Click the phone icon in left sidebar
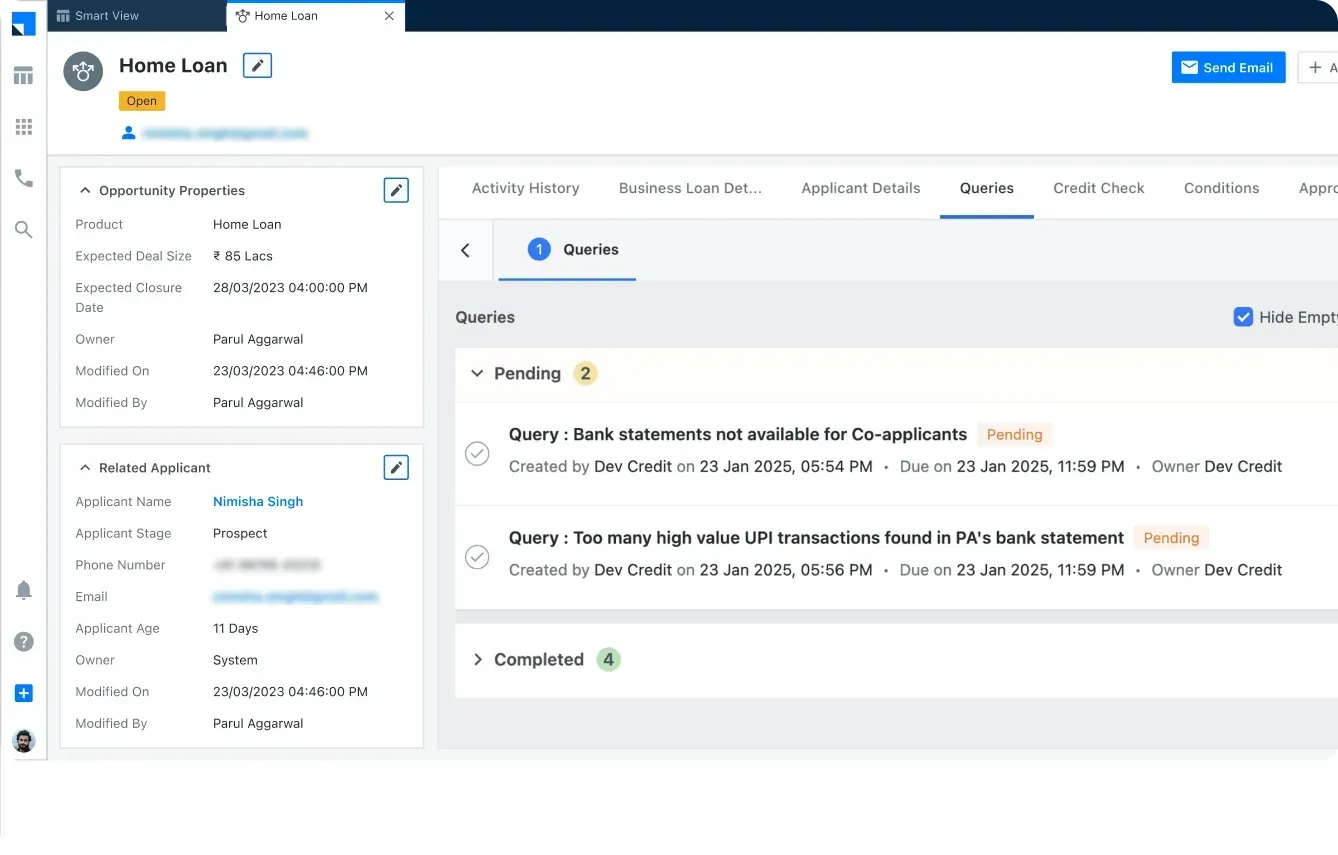Viewport: 1338px width, 855px height. point(23,178)
